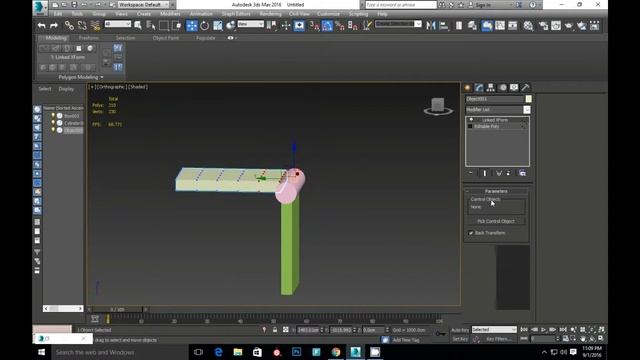
Task: Expand the Polygon Modeling ribbon panel
Action: (x=80, y=77)
